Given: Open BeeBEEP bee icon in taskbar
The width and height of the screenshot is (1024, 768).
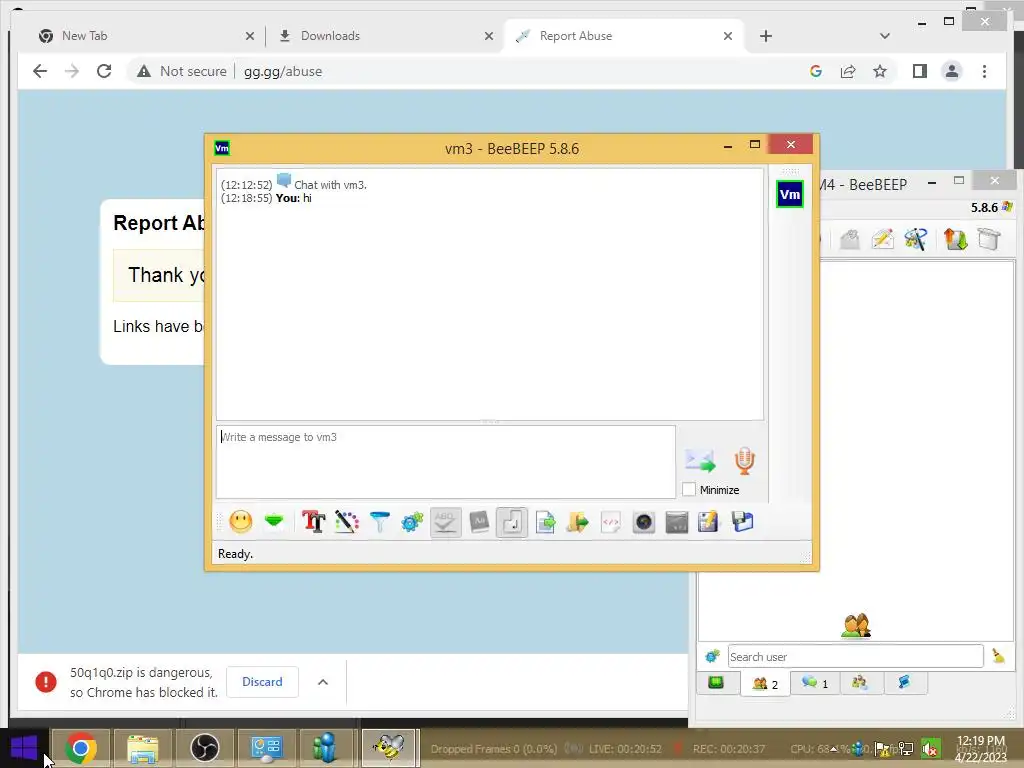Looking at the screenshot, I should click(389, 748).
